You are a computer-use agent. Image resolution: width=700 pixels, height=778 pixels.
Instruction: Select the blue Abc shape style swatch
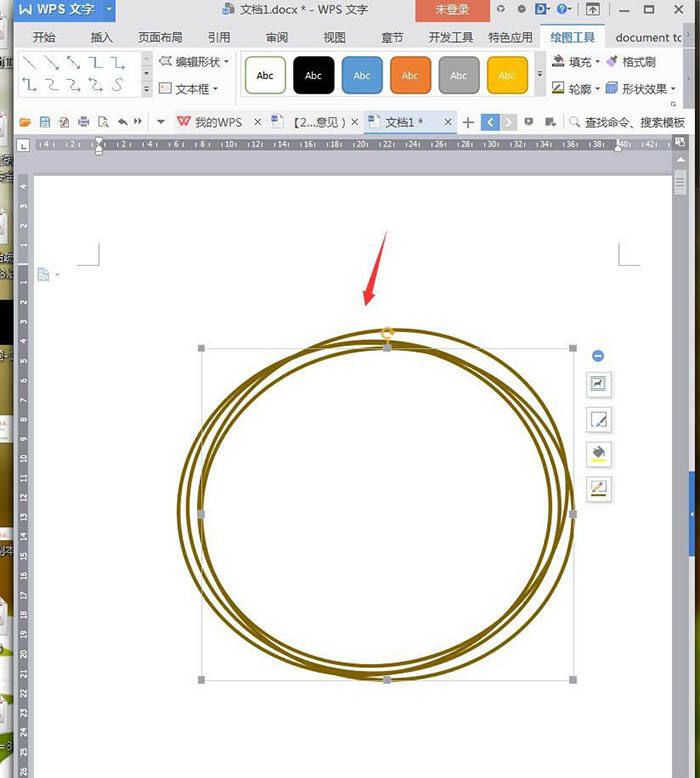coord(362,75)
